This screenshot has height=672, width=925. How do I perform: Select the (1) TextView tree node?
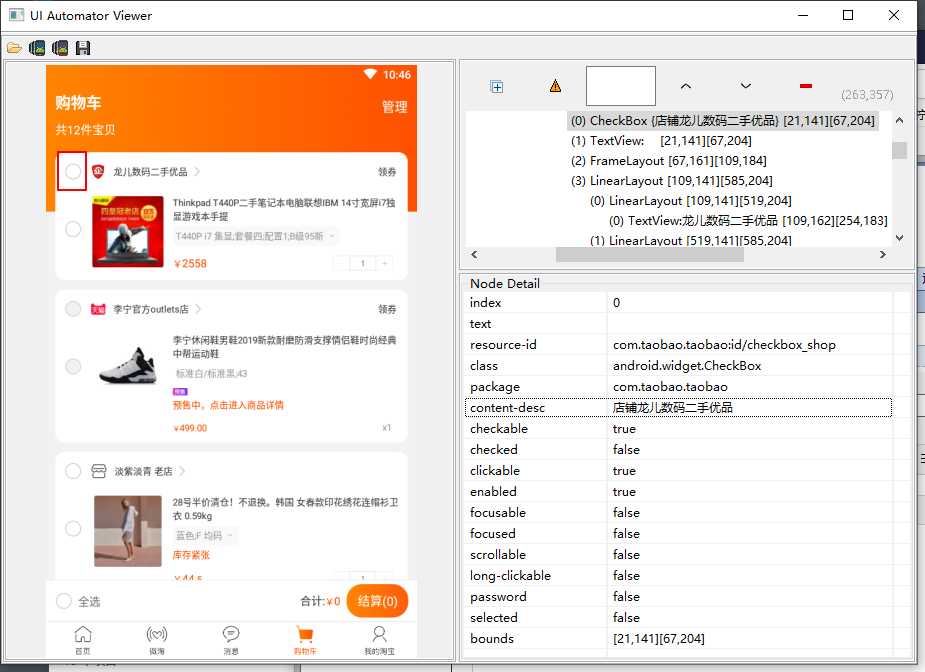coord(661,140)
